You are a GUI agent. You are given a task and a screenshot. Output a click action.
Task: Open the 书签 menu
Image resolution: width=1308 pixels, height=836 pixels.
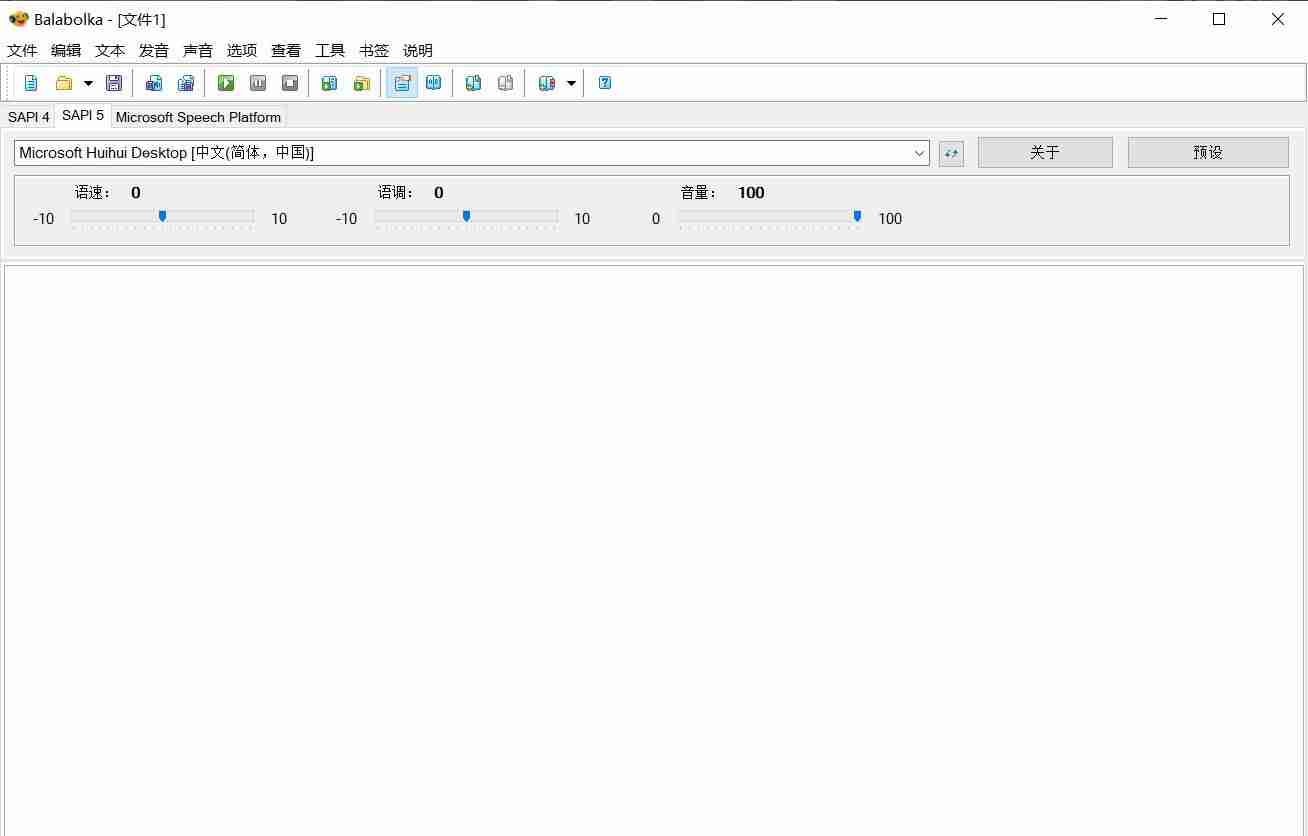click(x=374, y=50)
